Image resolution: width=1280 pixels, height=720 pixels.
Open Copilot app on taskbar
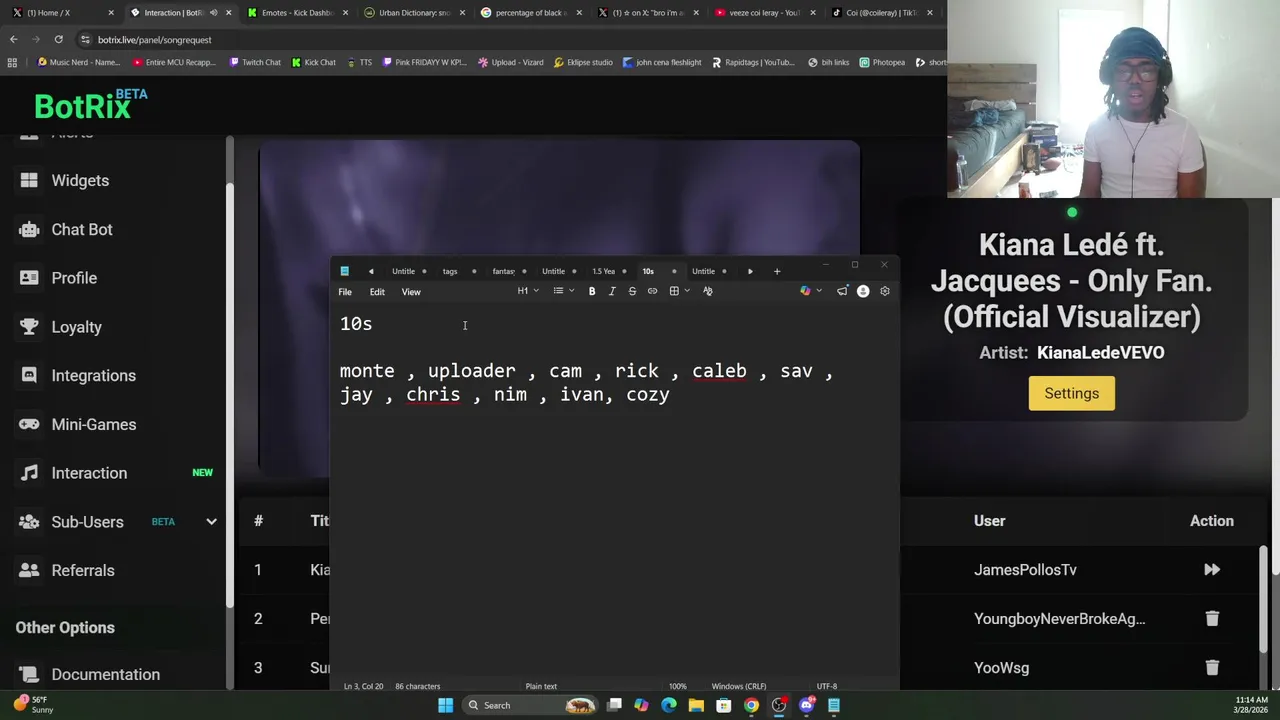pyautogui.click(x=641, y=705)
